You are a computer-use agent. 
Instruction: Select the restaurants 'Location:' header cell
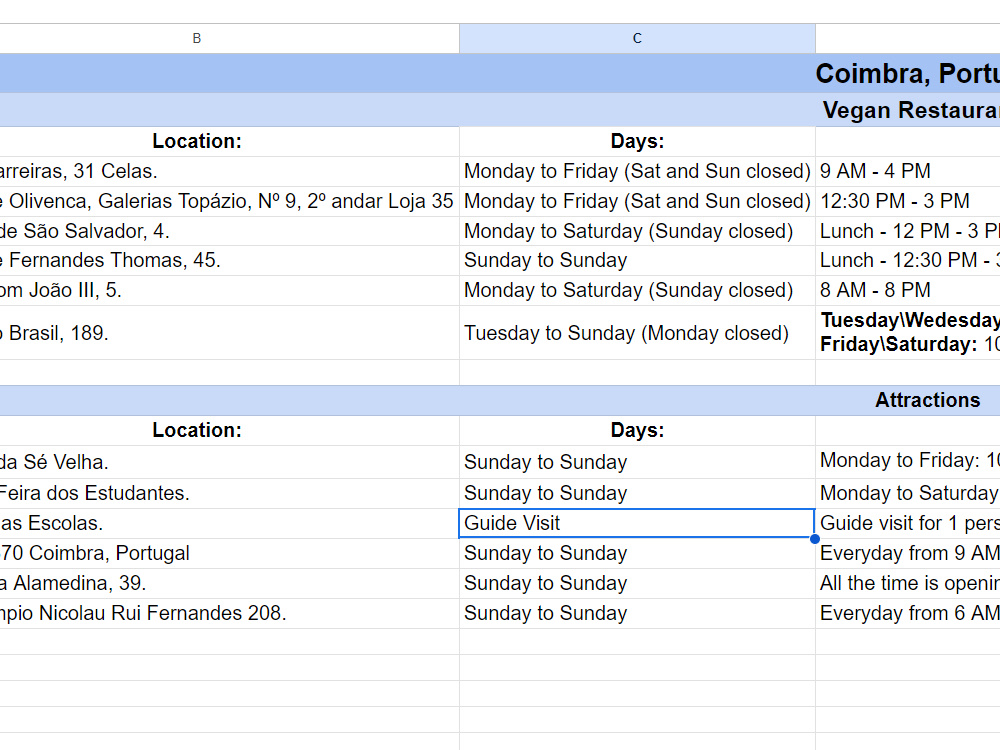[x=229, y=141]
